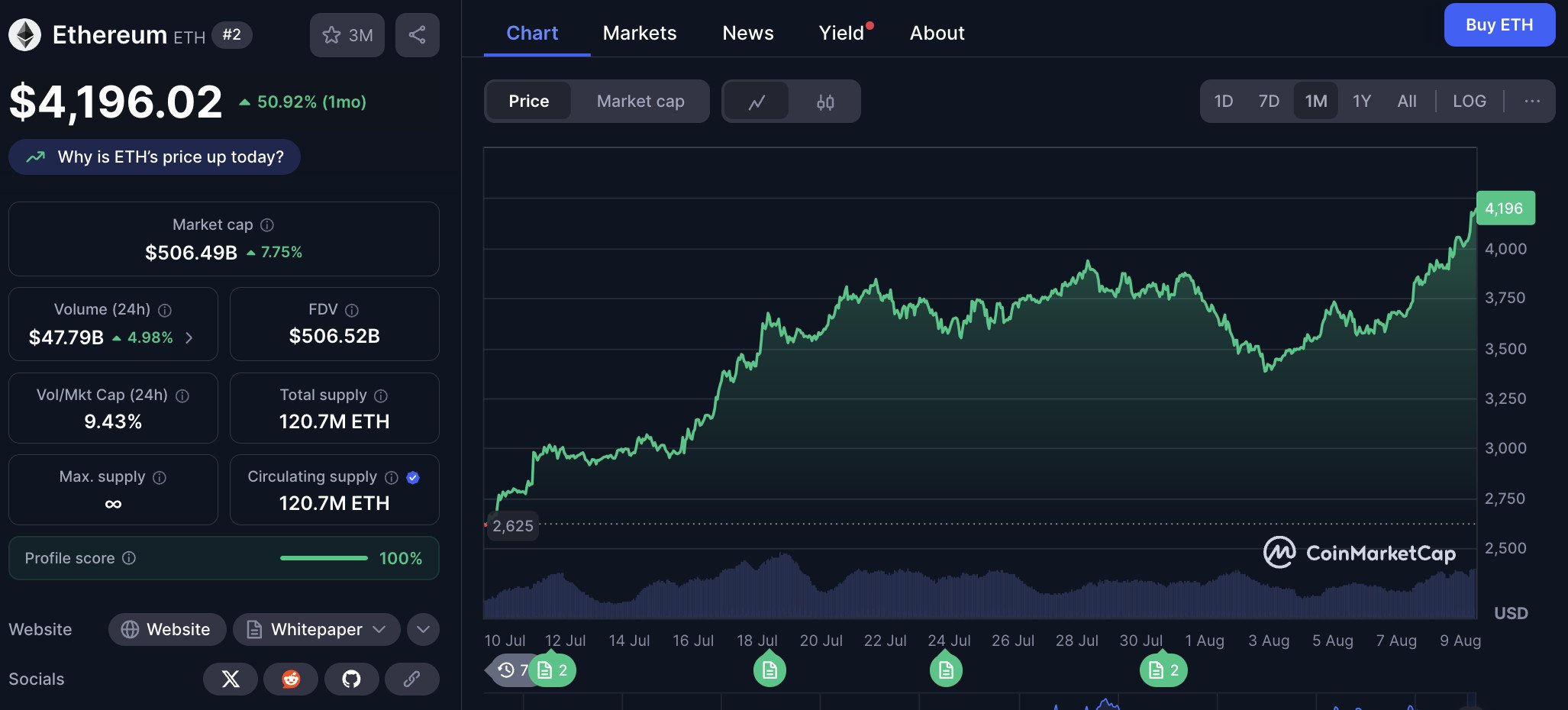The width and height of the screenshot is (1568, 710).
Task: Set chart range to 1Y
Action: pyautogui.click(x=1362, y=101)
